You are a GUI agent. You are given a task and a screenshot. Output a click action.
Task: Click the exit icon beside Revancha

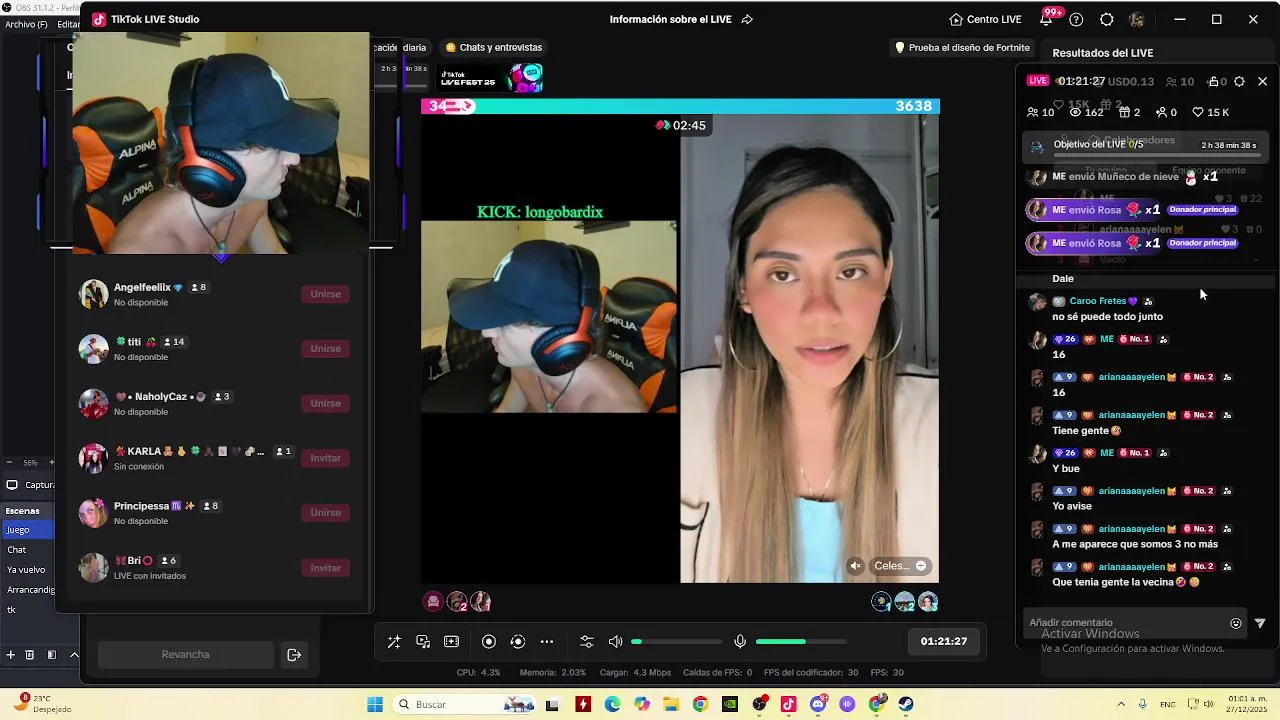(294, 655)
